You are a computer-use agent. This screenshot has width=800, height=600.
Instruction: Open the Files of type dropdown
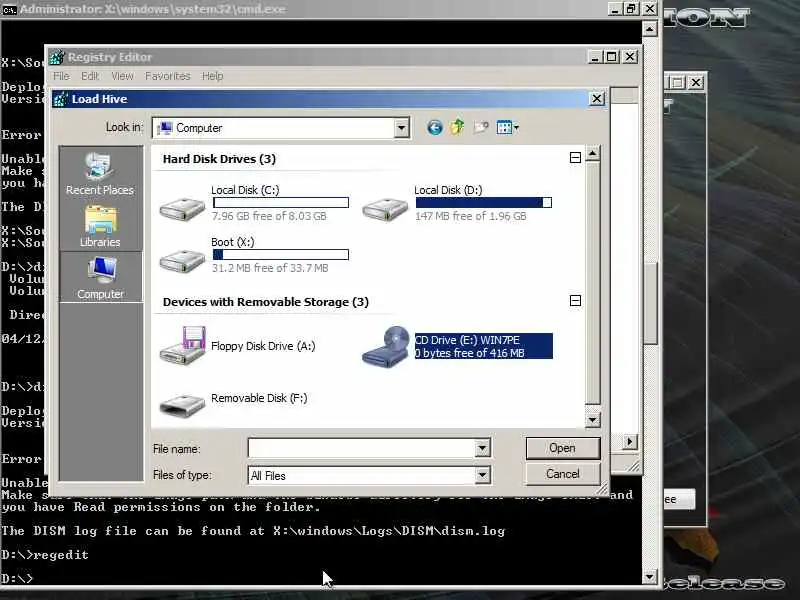coord(482,476)
